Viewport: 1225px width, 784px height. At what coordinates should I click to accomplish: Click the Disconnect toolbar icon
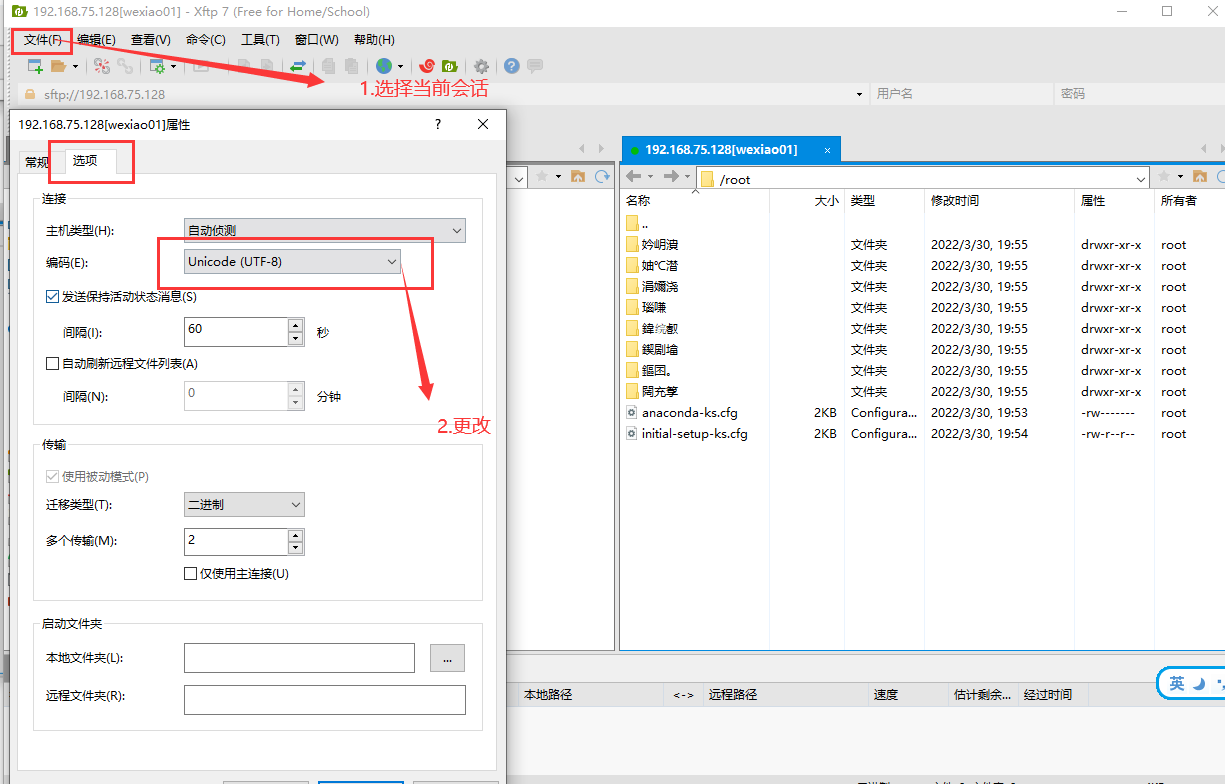pyautogui.click(x=102, y=66)
